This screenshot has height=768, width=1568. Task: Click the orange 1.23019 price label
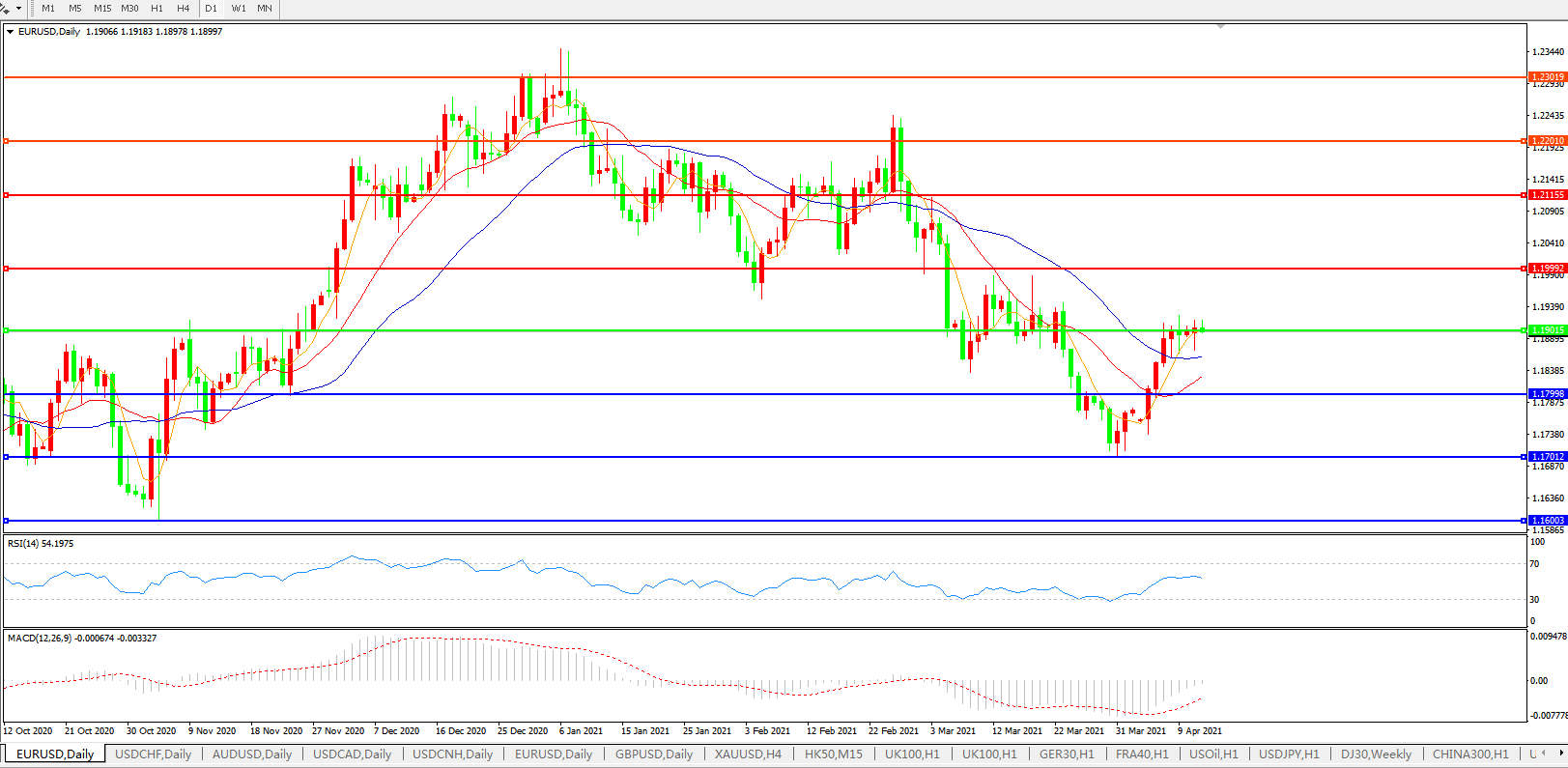pyautogui.click(x=1547, y=77)
